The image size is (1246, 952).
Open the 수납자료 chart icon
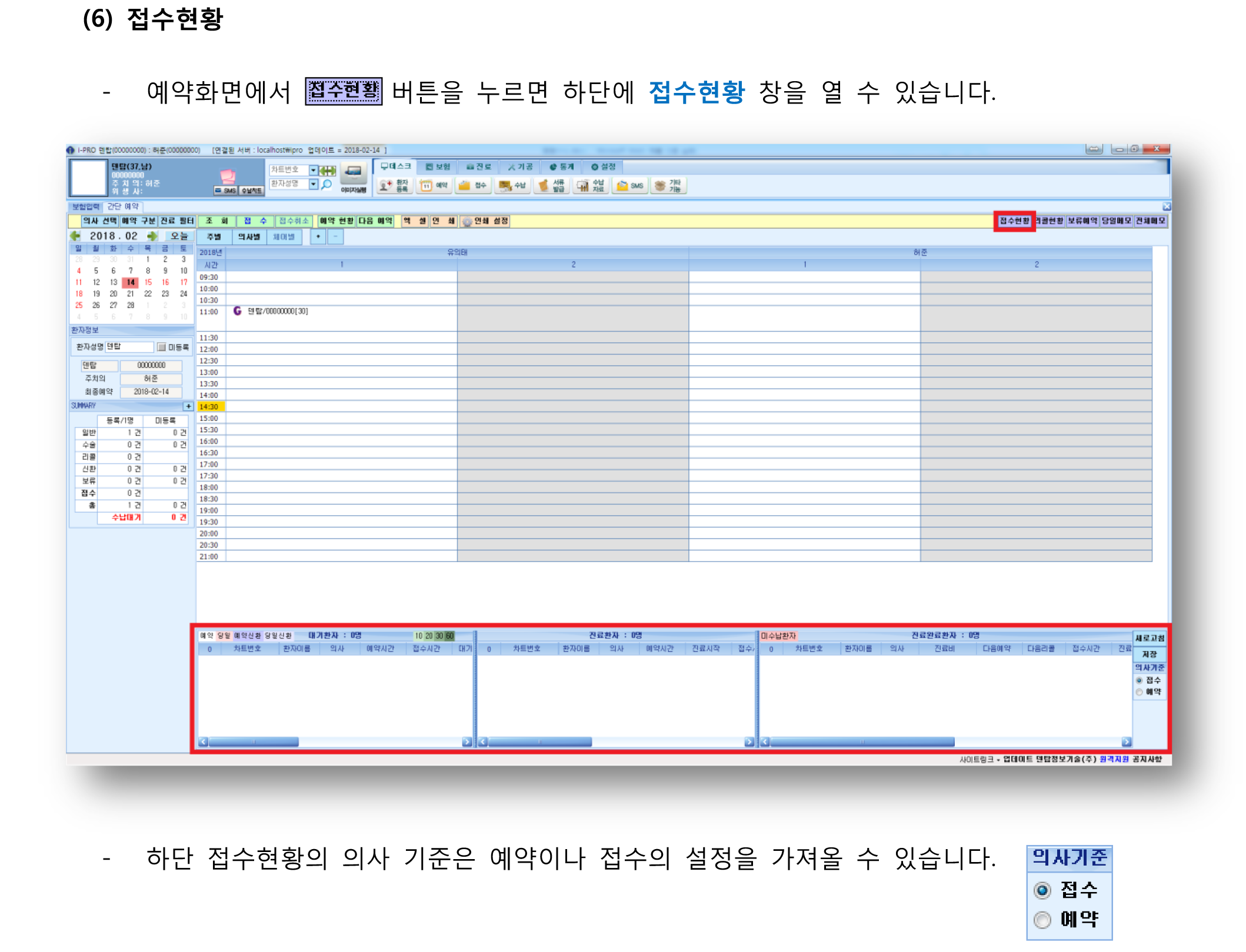590,186
